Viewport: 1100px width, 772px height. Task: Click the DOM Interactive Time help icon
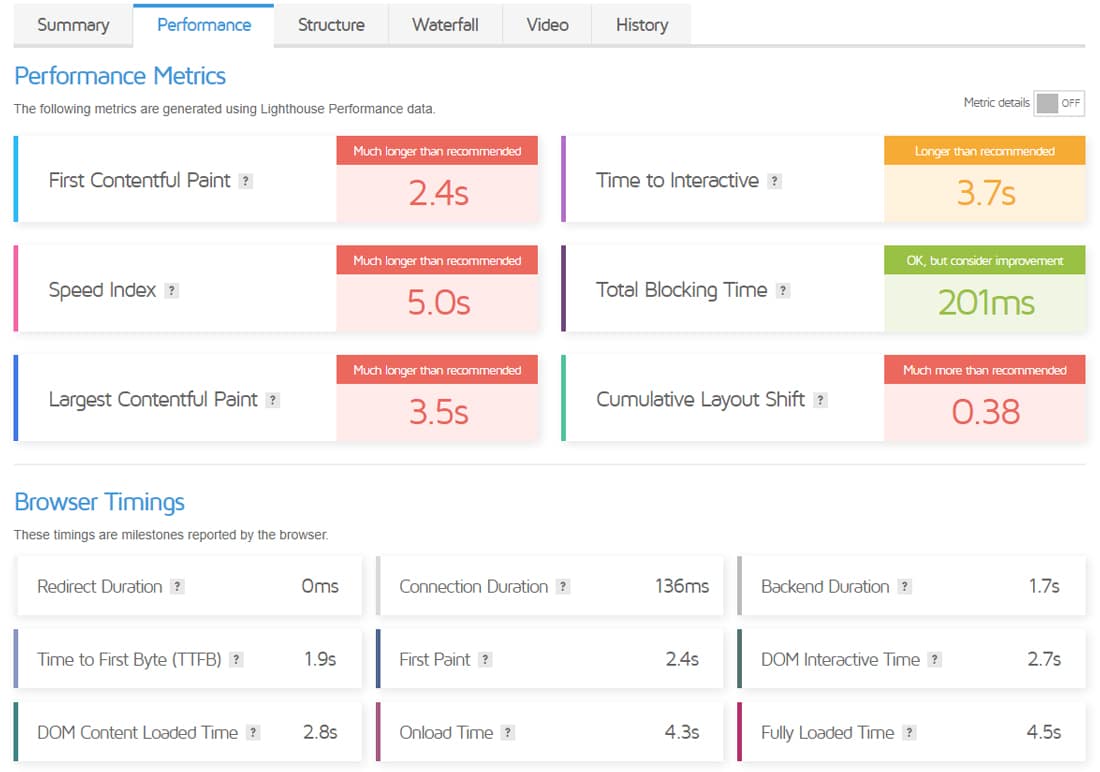tap(933, 660)
